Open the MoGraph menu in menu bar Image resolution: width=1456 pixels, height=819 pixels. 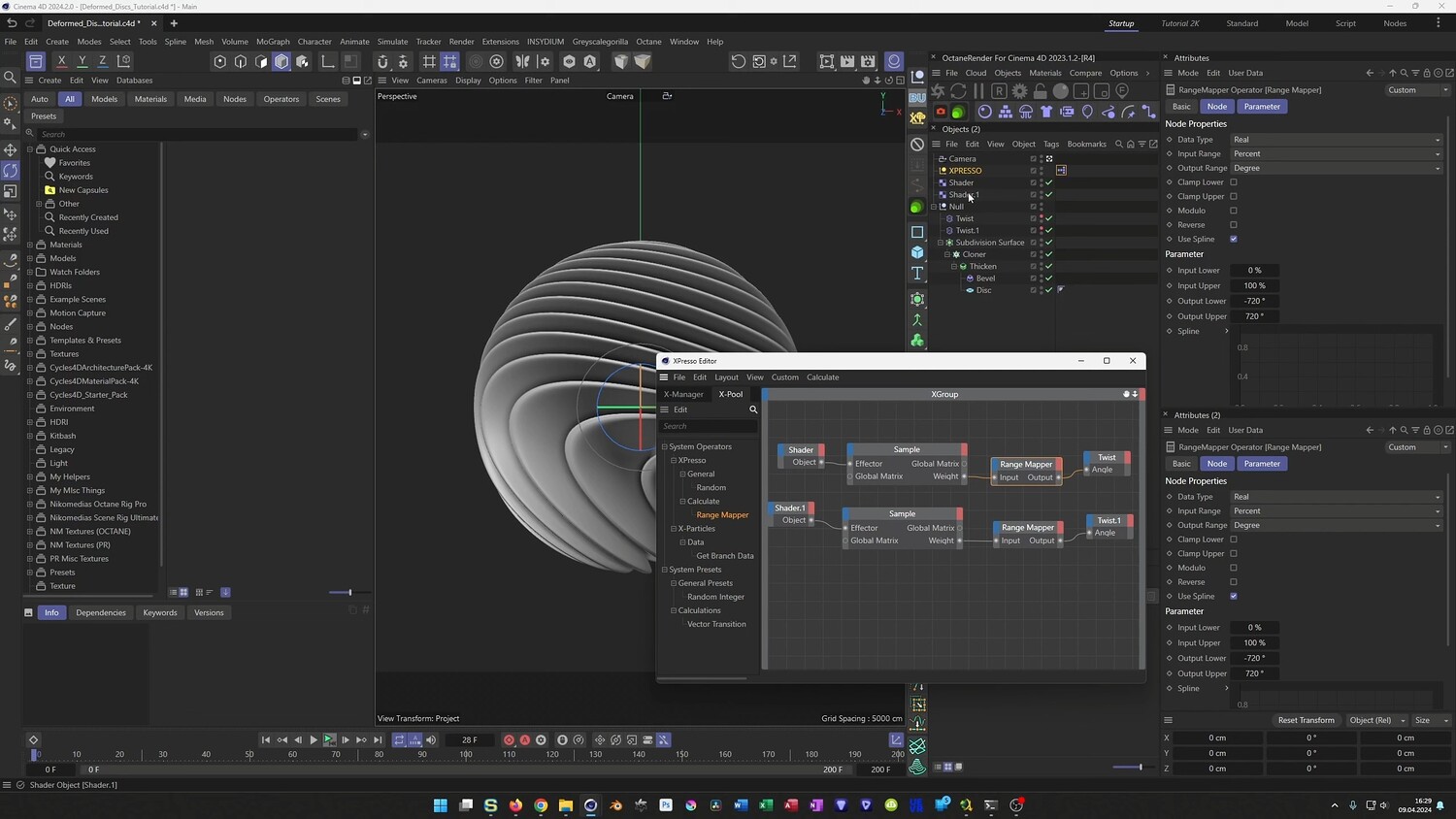point(273,42)
